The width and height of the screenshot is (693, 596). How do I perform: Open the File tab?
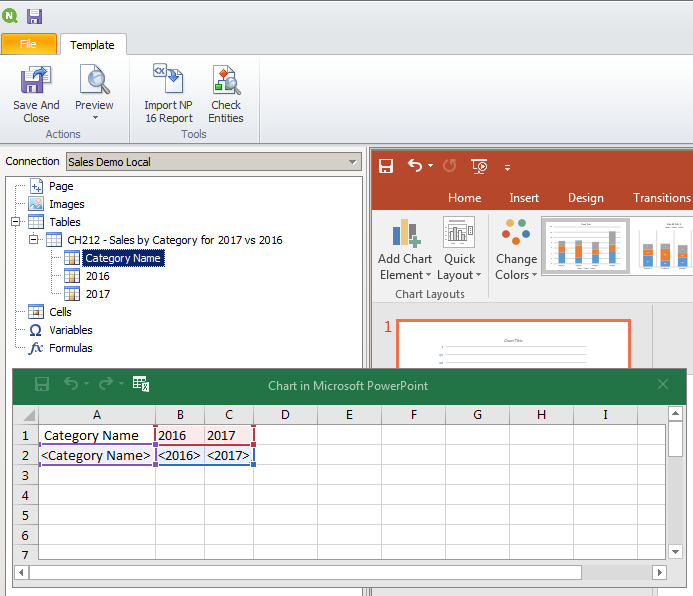[28, 44]
